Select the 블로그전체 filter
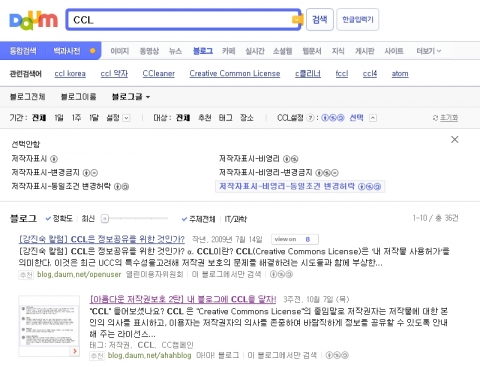Viewport: 480px width, 367px height. click(27, 97)
